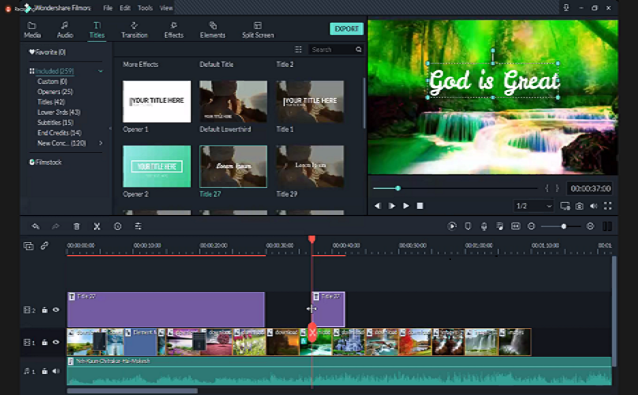Select the Opener 2 thumbnail
Image resolution: width=638 pixels, height=395 pixels.
click(157, 166)
